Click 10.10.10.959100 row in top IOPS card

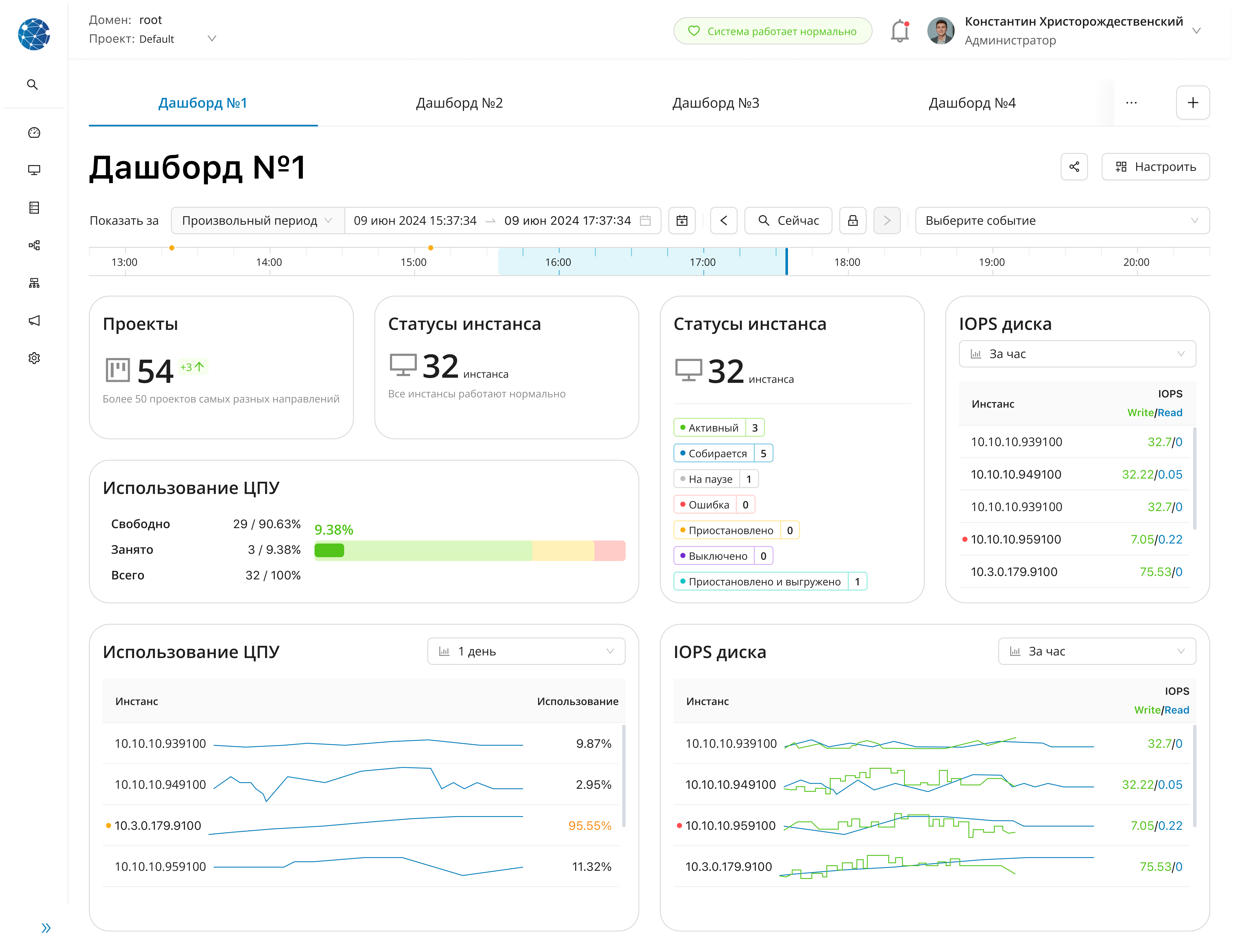(1074, 539)
